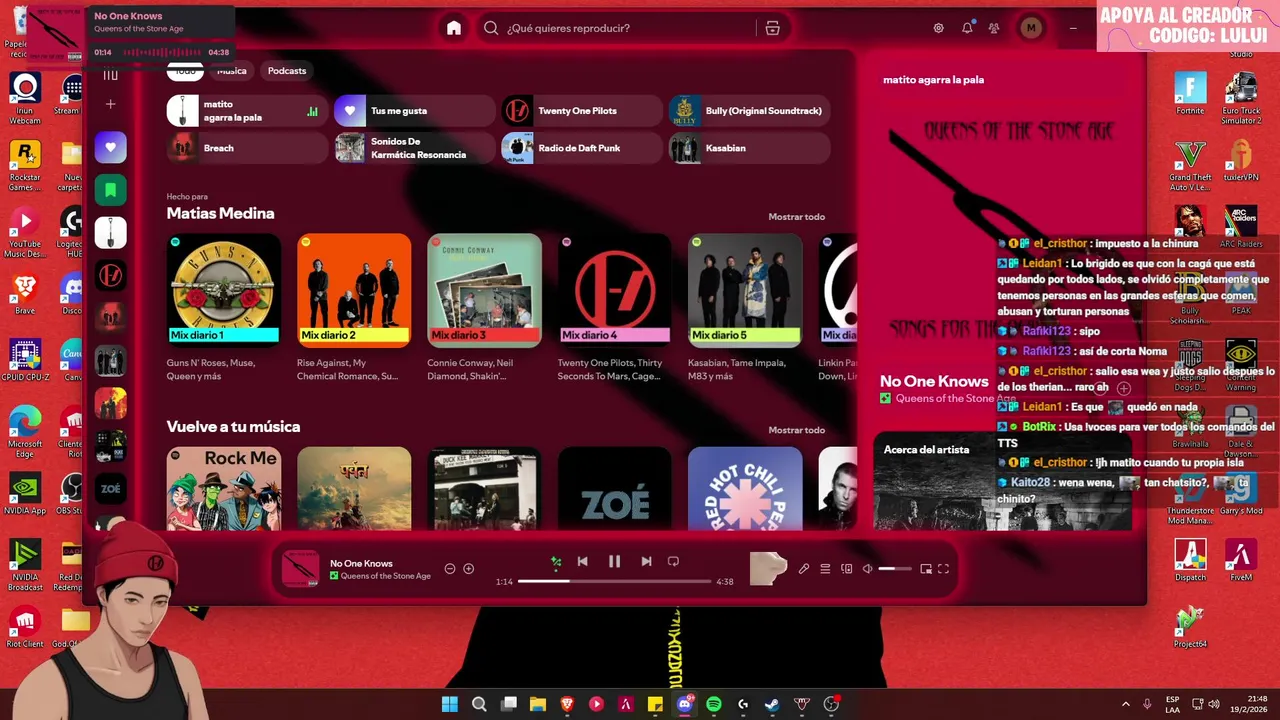Open the FiveM desktop shortcut
Viewport: 1280px width, 720px height.
click(x=1241, y=560)
